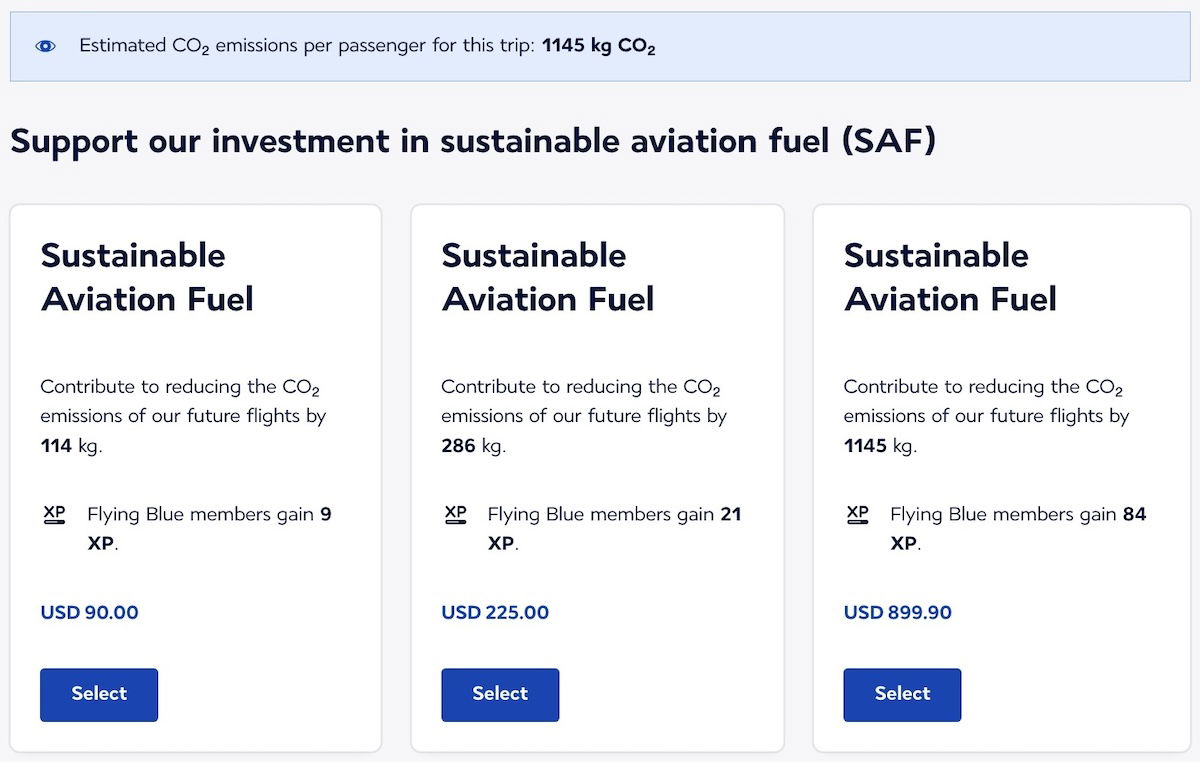Click the 'Flying Blue members gain 9 XP' text
The width and height of the screenshot is (1200, 762).
click(x=209, y=528)
